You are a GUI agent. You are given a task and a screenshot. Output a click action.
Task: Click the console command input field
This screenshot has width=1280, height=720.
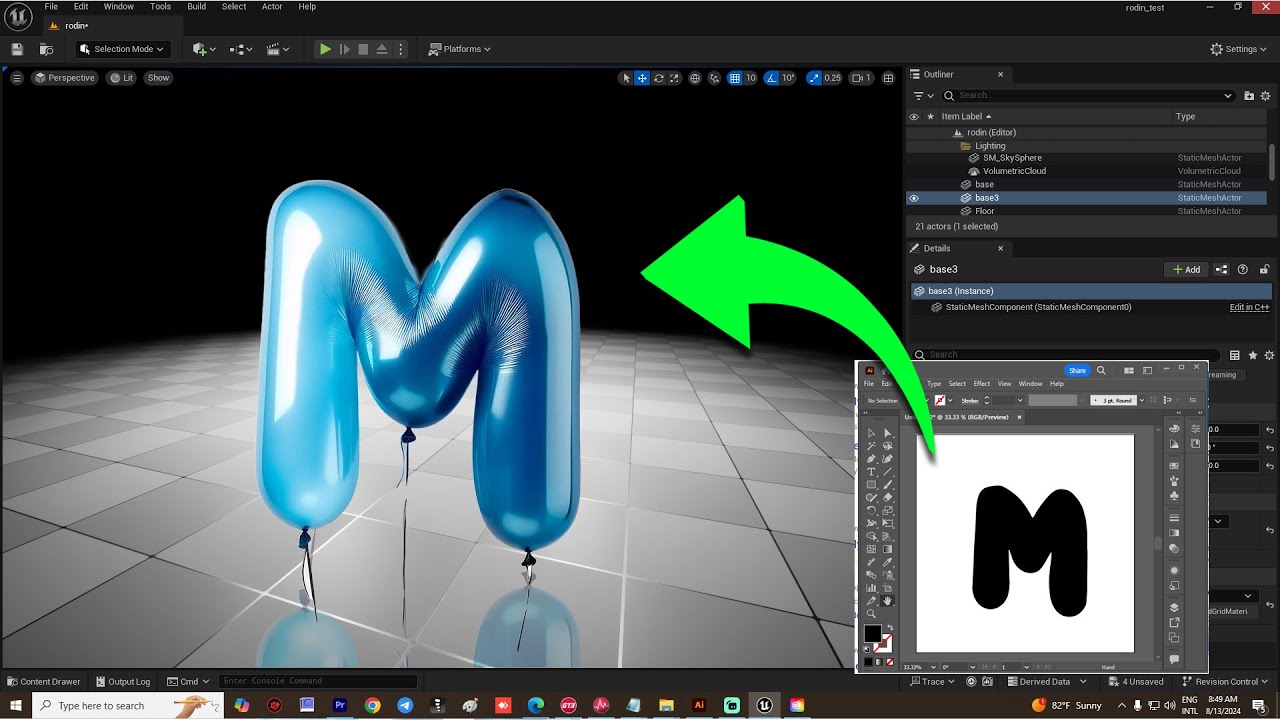(318, 682)
